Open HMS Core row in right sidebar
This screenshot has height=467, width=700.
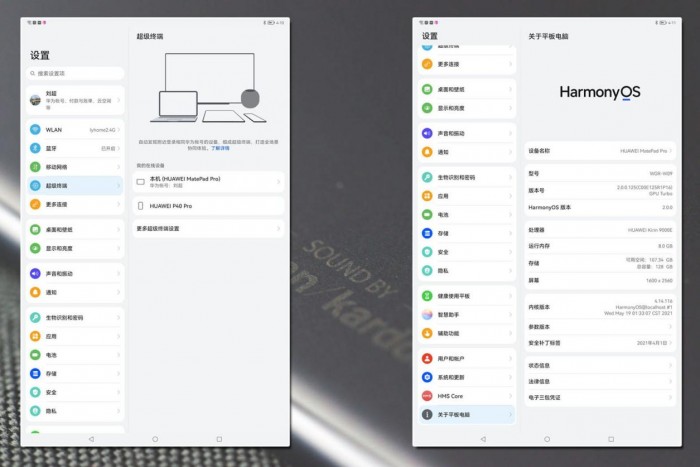[x=467, y=396]
